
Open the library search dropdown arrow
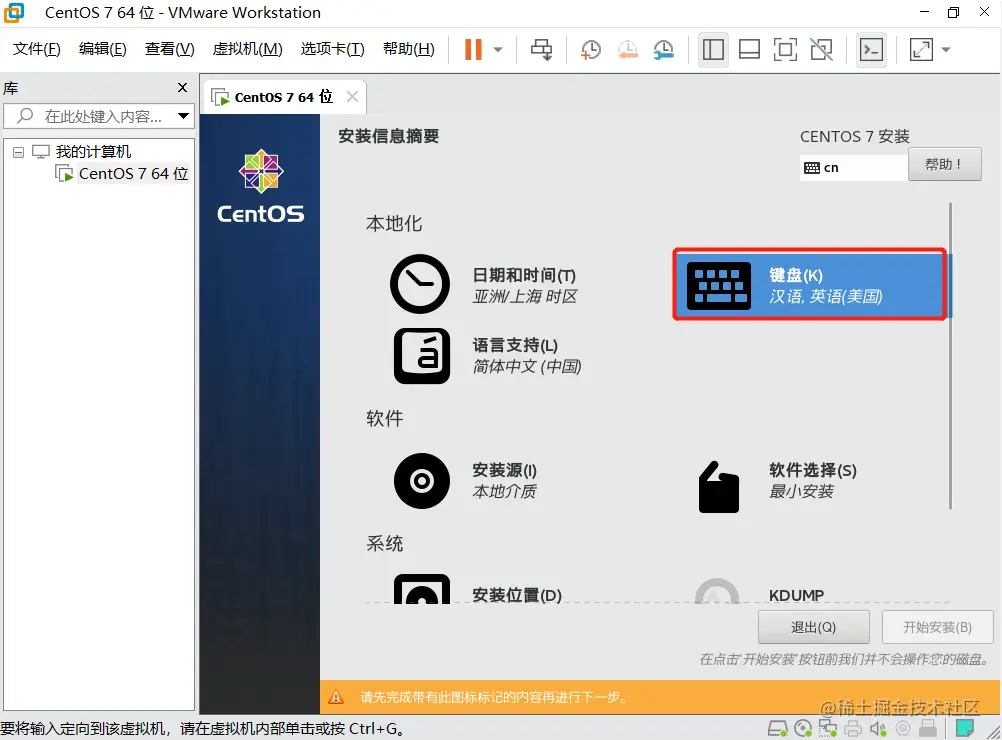pos(183,116)
